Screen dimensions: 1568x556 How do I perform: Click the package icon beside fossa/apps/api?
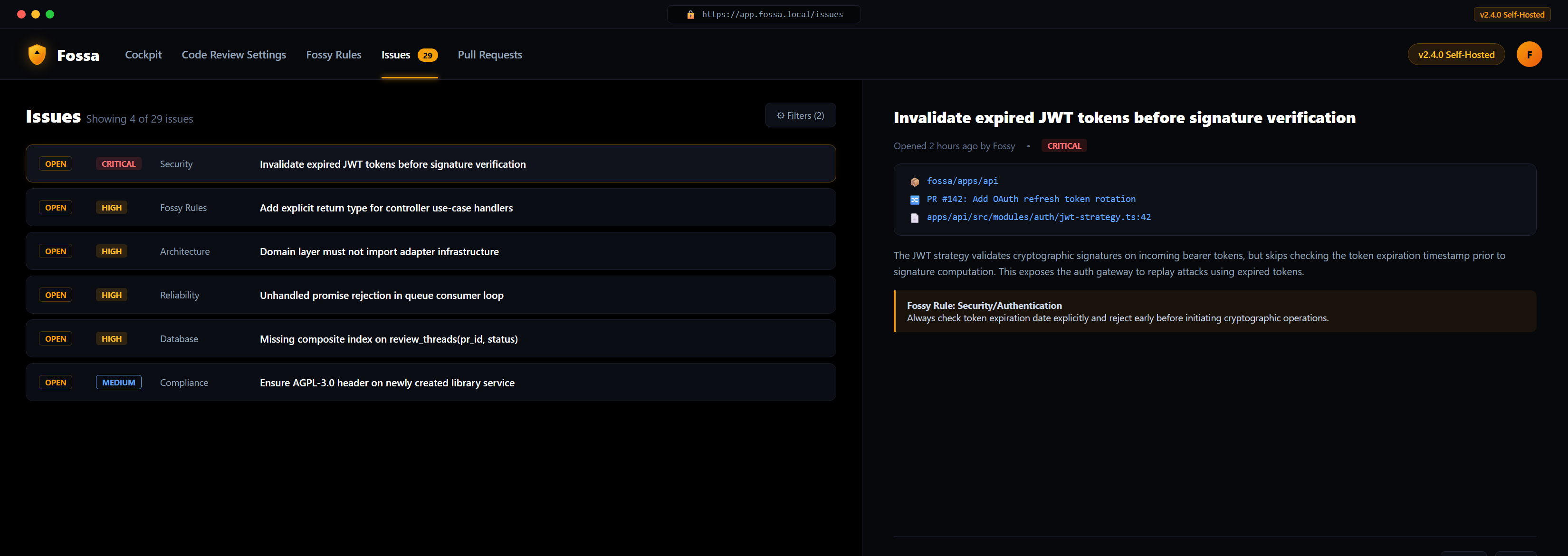click(x=914, y=182)
